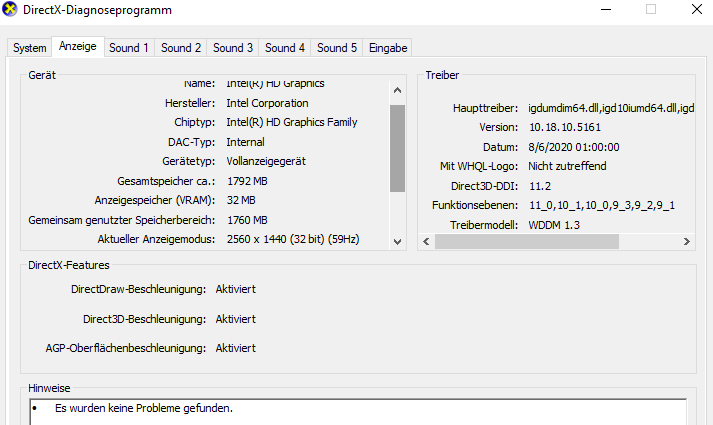Click the 'Nicht zutreffend' WHQL value
Screen dimensions: 713x425
[x=567, y=166]
